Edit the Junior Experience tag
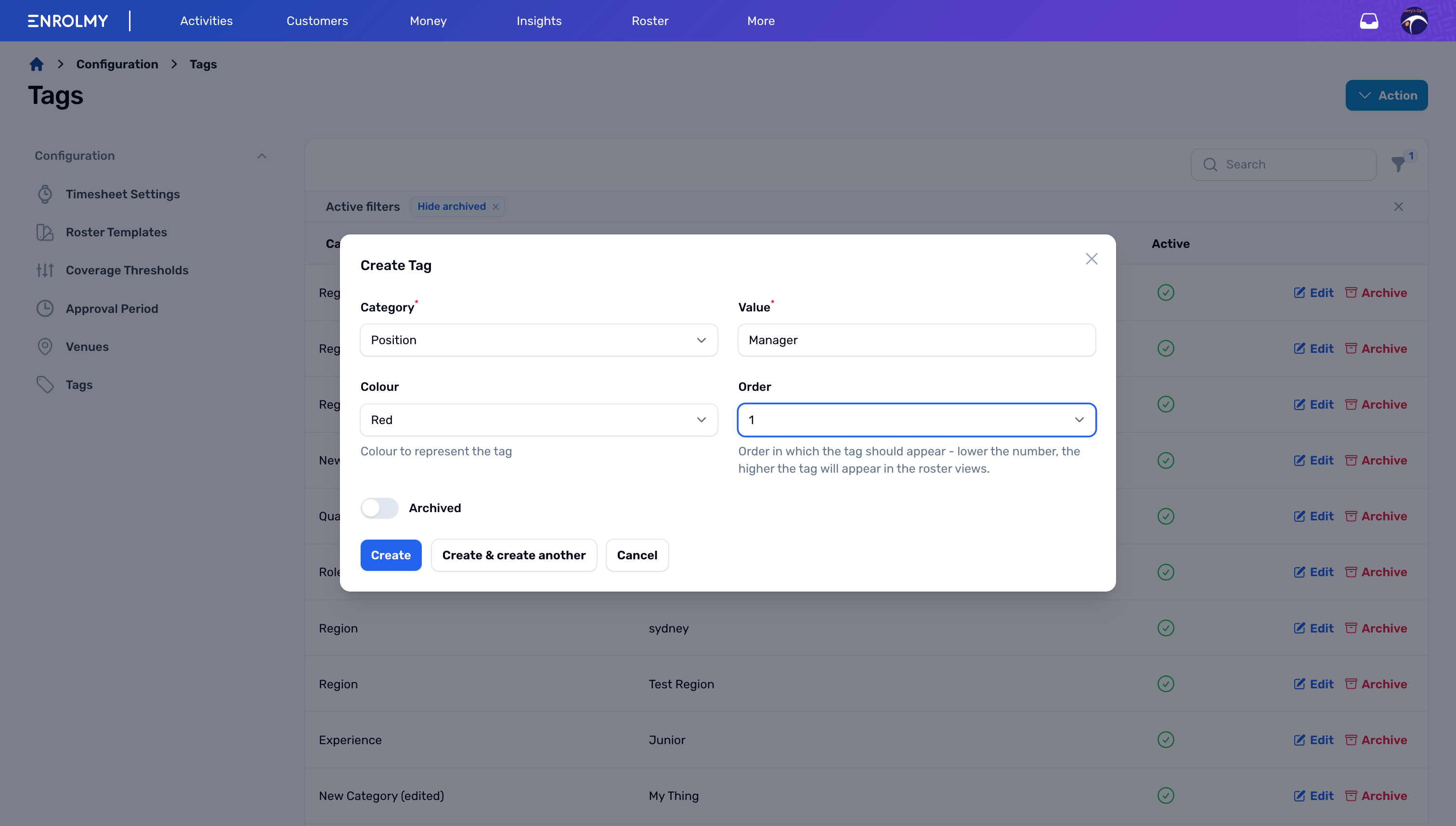 [1313, 740]
